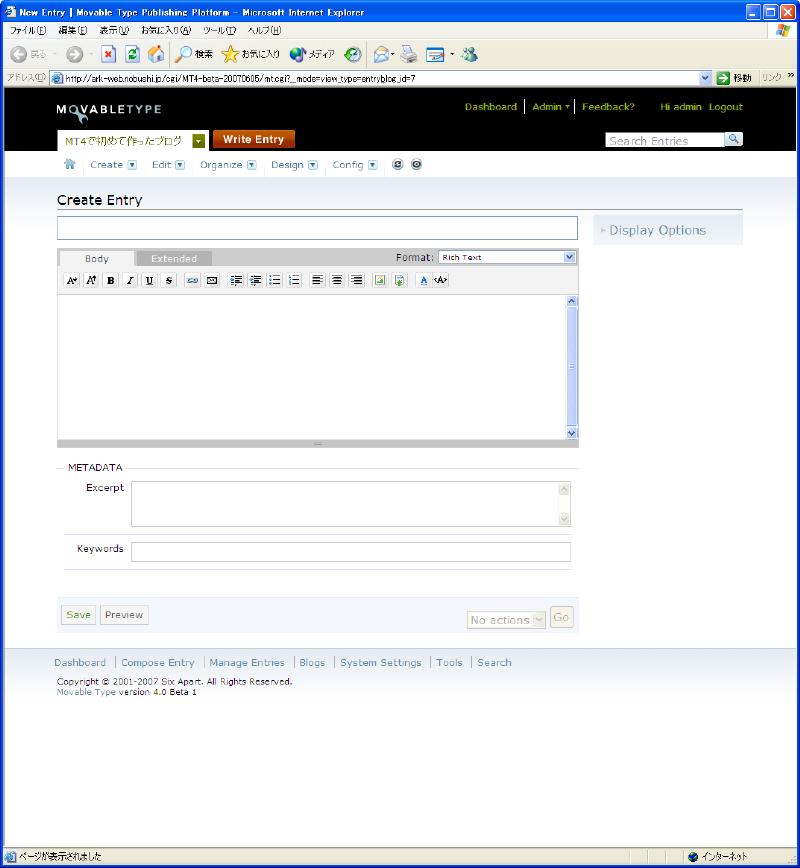The height and width of the screenshot is (868, 800).
Task: Center align the entry text
Action: 337,281
